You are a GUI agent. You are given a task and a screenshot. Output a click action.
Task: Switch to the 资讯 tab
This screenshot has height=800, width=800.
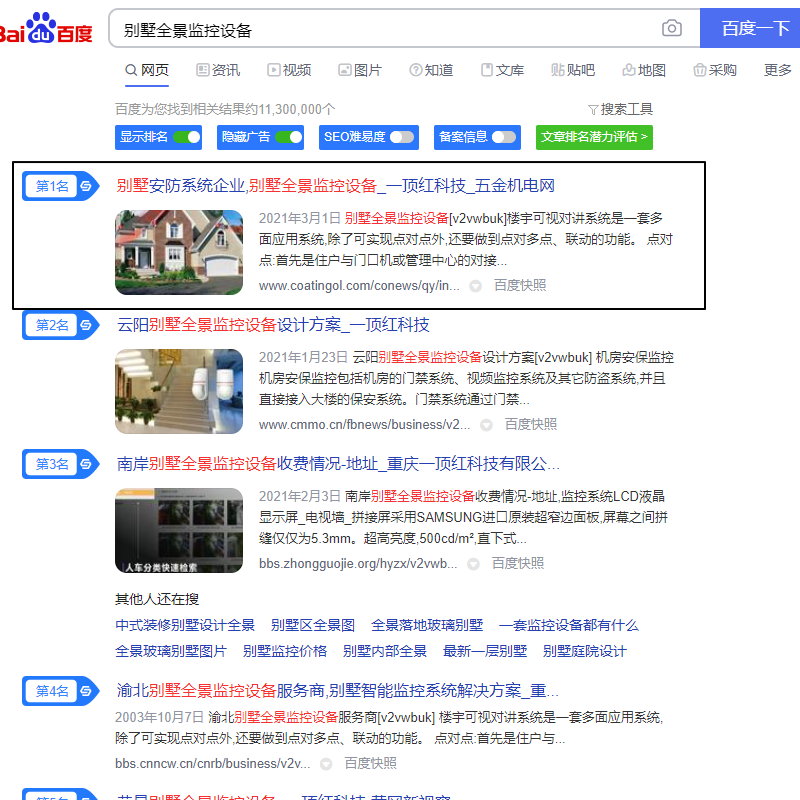[x=218, y=70]
